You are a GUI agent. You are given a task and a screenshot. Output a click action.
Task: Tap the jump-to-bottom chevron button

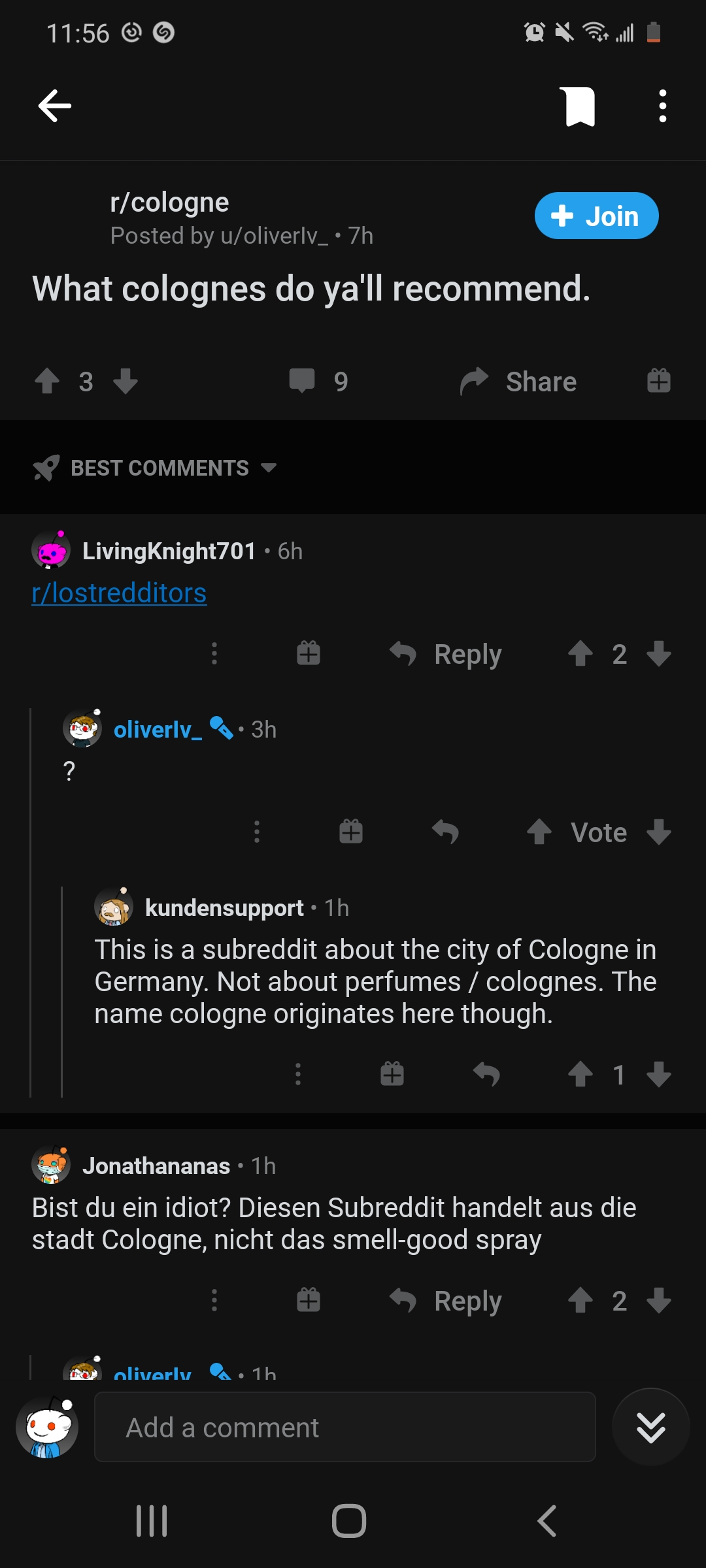[650, 1428]
